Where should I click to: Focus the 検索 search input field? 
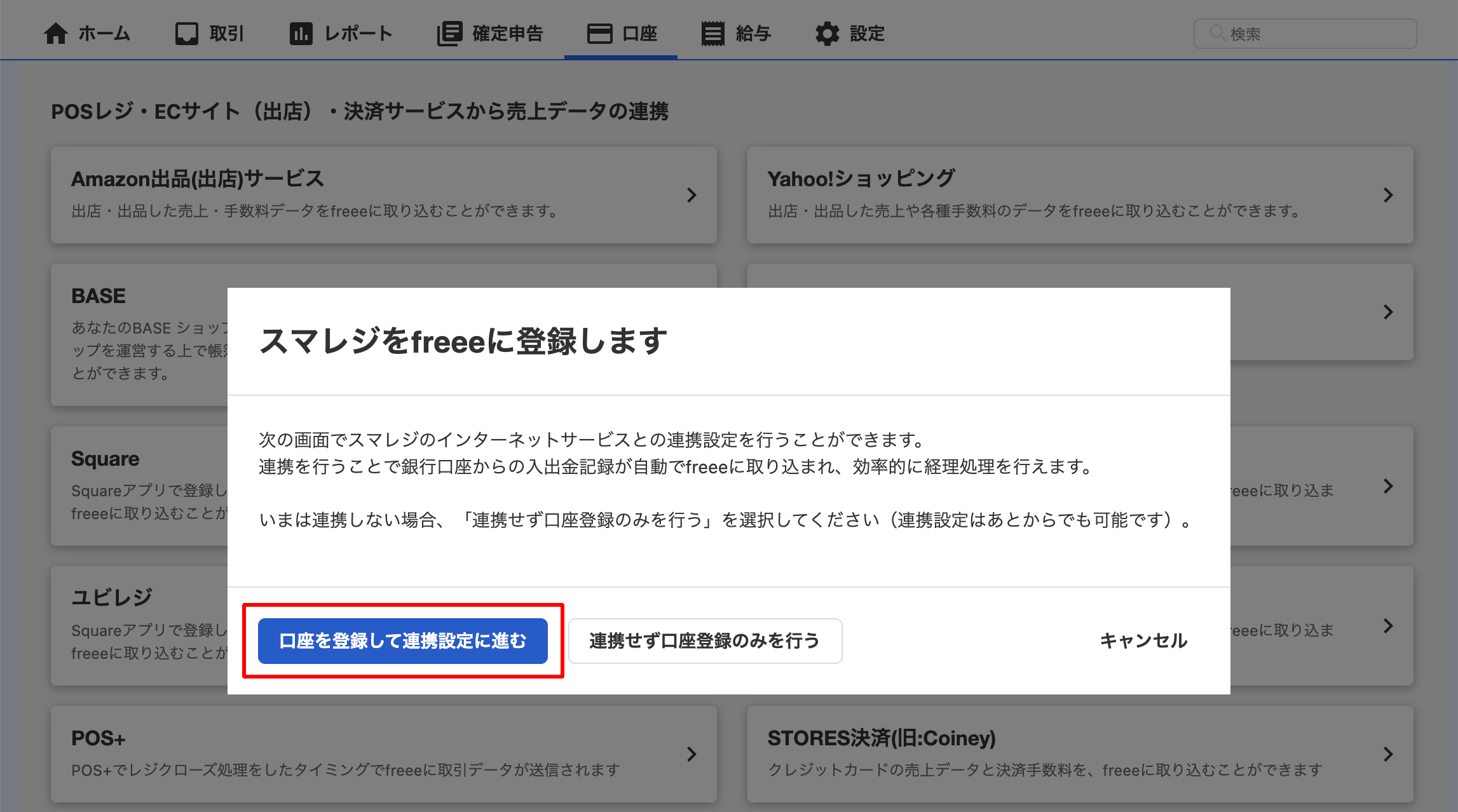(1316, 34)
